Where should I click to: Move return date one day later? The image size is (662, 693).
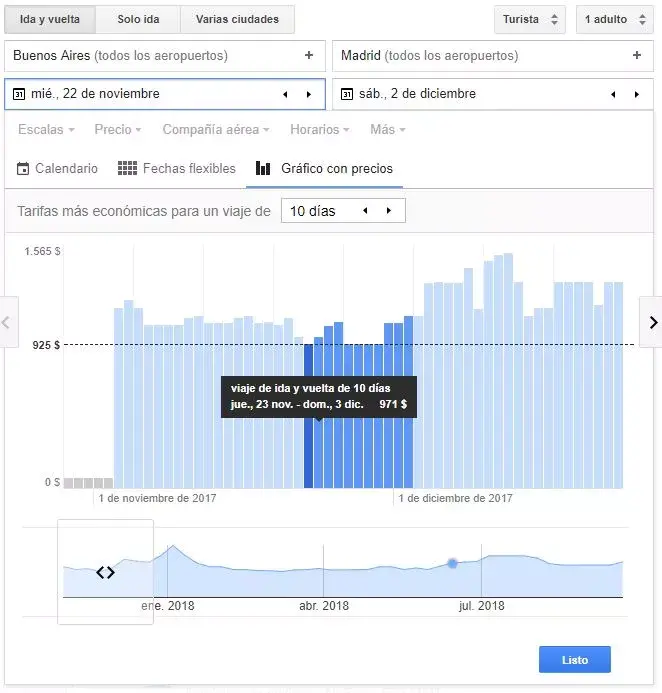click(637, 94)
